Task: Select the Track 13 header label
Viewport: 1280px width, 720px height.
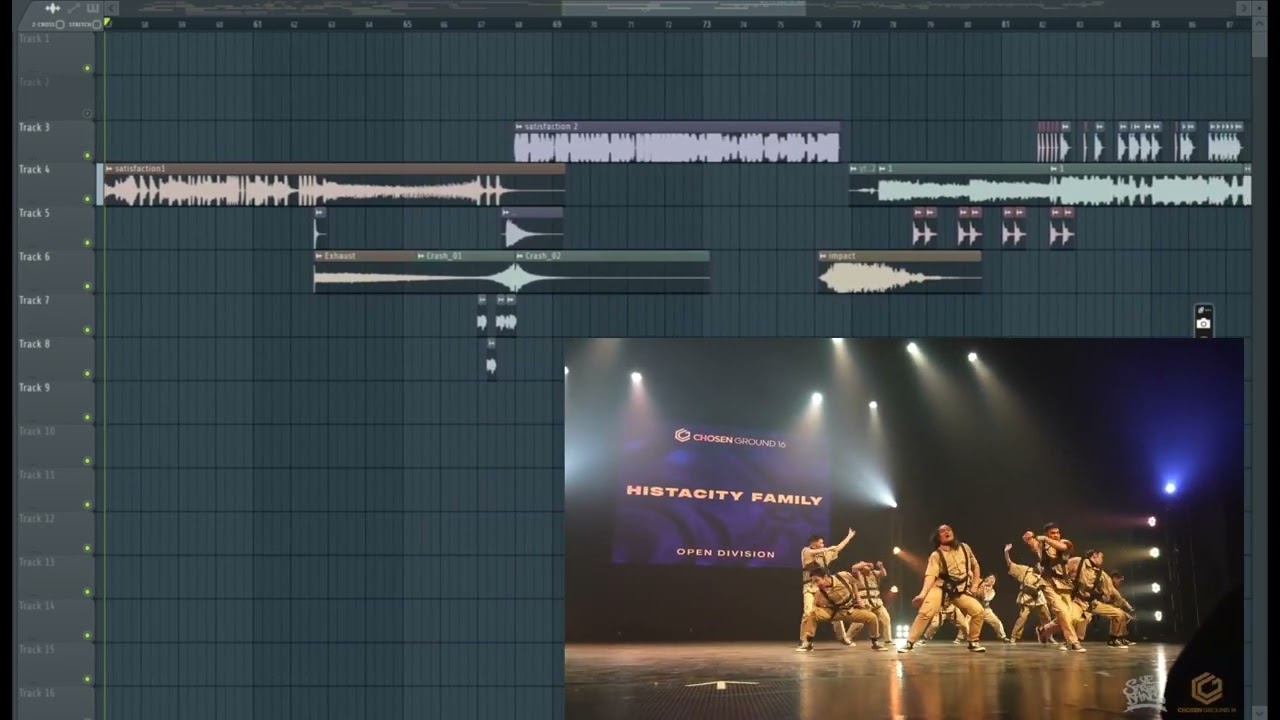Action: pyautogui.click(x=36, y=562)
